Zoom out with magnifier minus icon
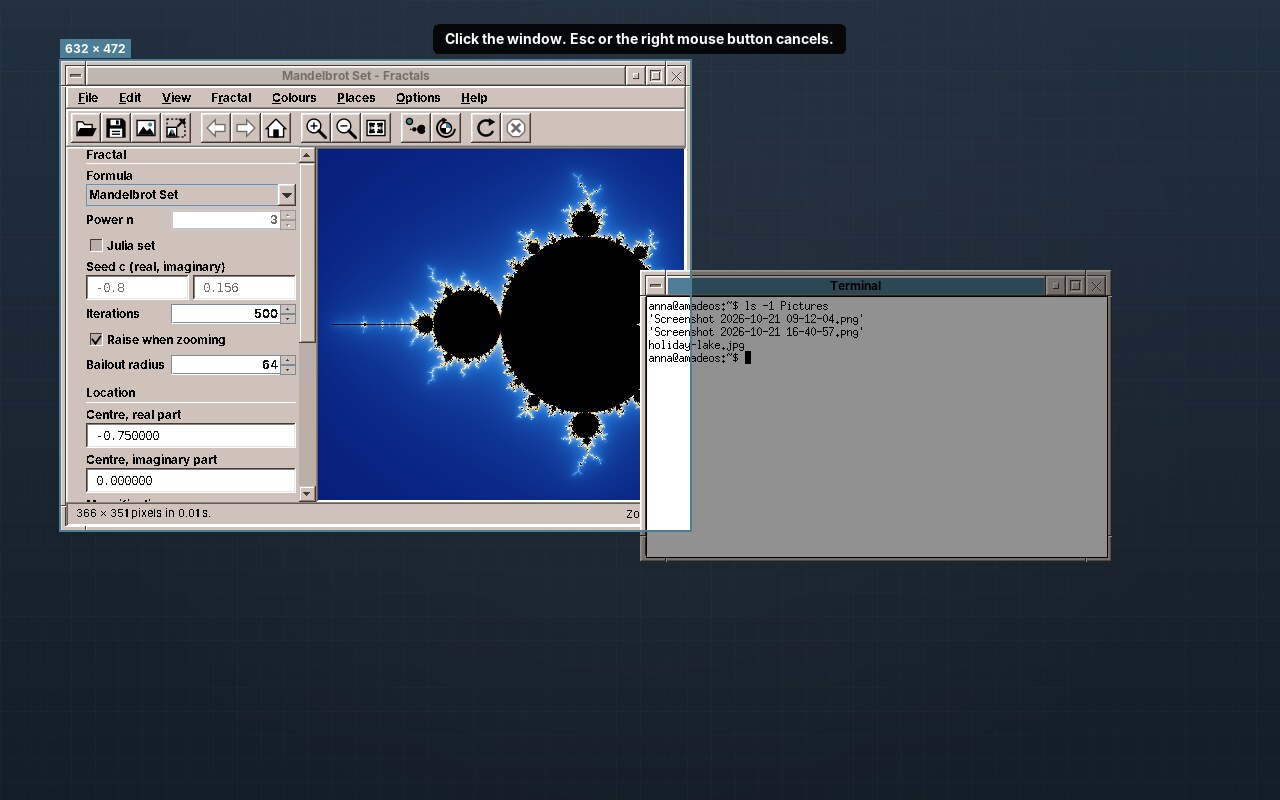 pos(346,128)
